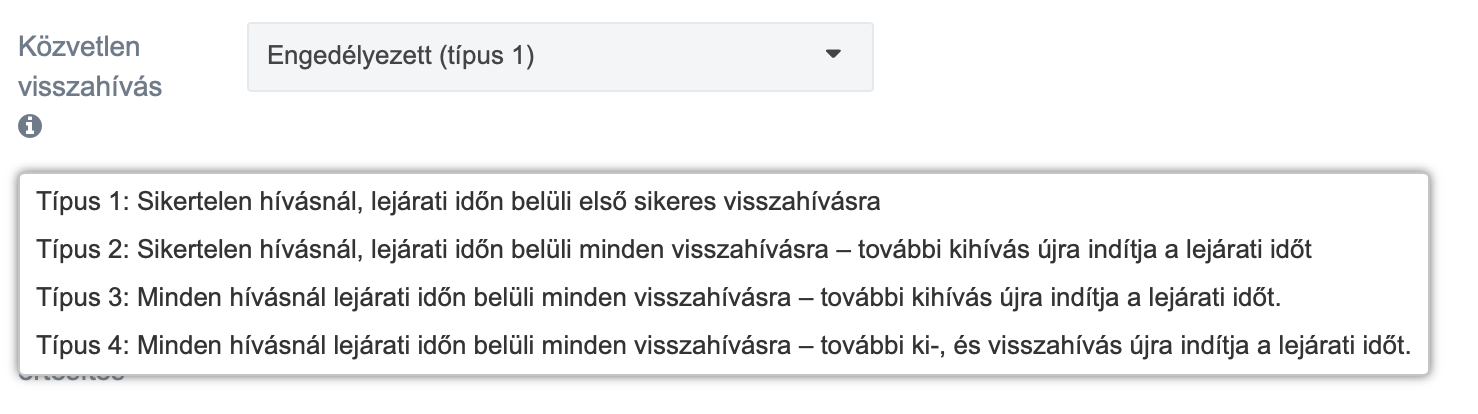Click the info icon under Közvetlen visszahívás
Viewport: 1478px width, 414px height.
(x=30, y=127)
